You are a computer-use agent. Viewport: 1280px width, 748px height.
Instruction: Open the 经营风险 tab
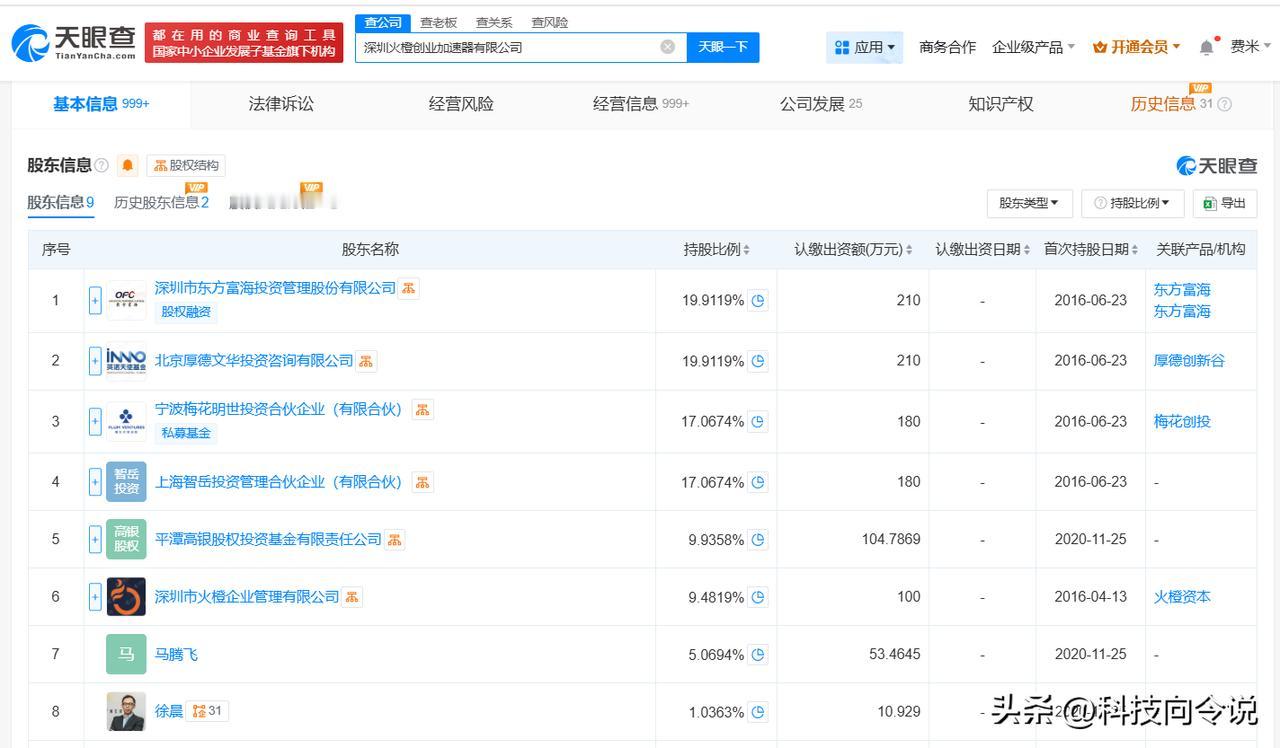tap(461, 104)
